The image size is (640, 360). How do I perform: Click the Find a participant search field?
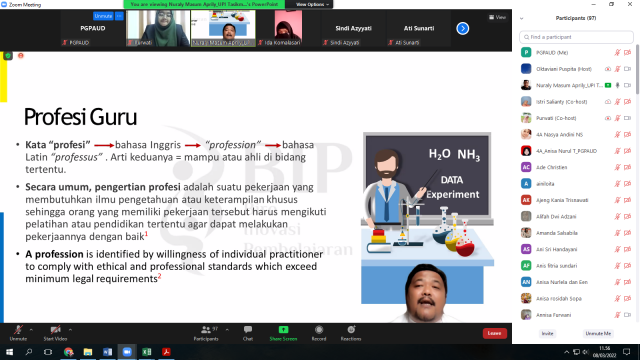(576, 37)
